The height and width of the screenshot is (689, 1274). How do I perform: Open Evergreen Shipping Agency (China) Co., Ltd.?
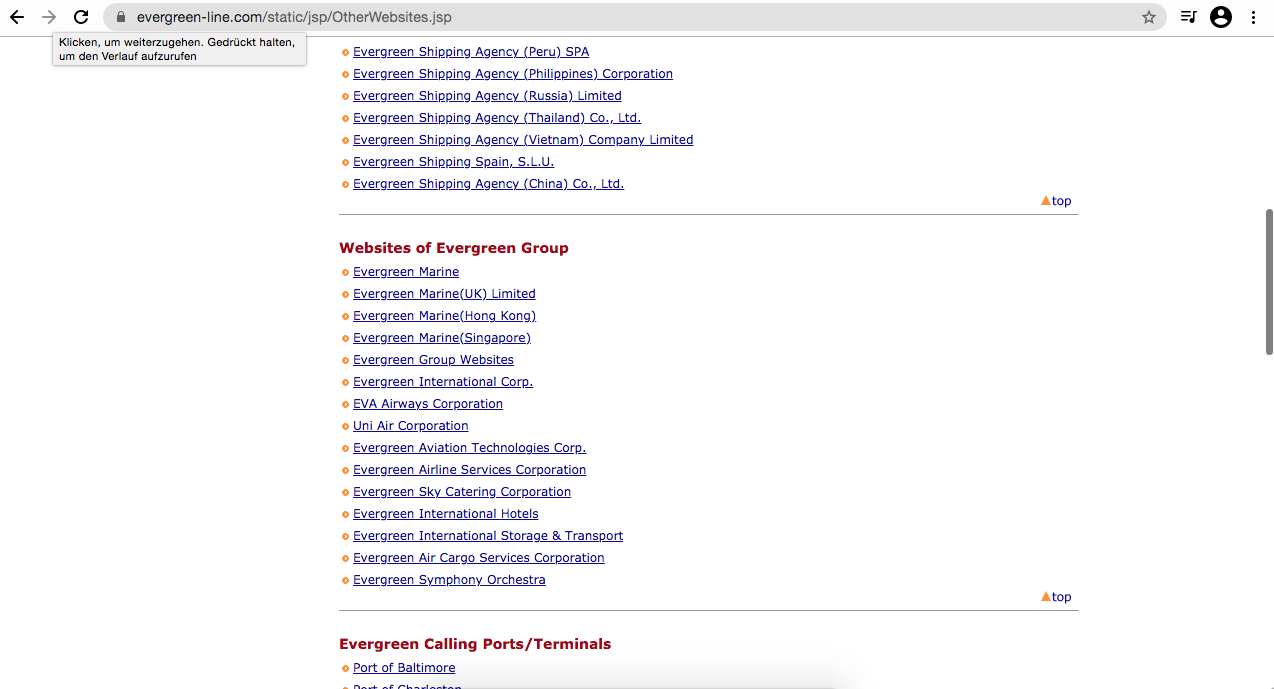coord(488,184)
